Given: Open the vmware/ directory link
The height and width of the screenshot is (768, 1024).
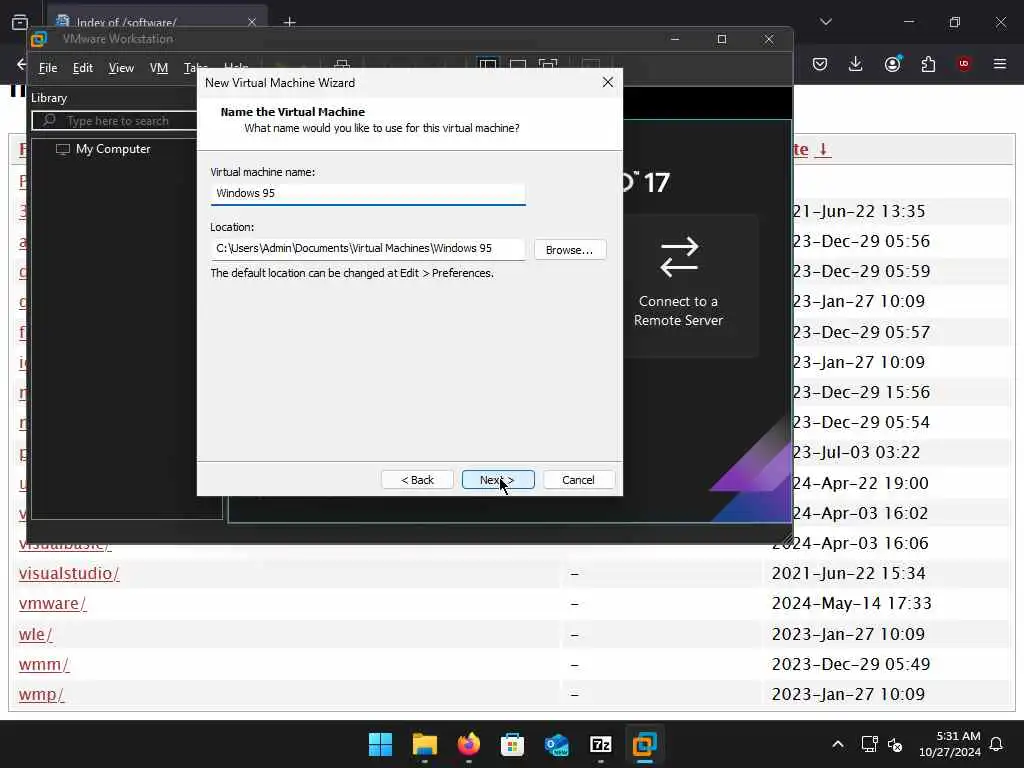Looking at the screenshot, I should pyautogui.click(x=52, y=603).
